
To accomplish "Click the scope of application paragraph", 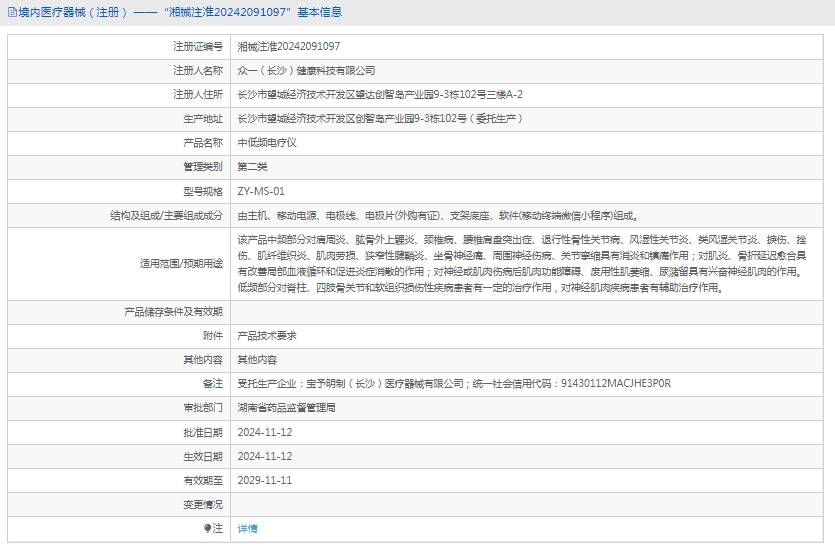I will 522,264.
